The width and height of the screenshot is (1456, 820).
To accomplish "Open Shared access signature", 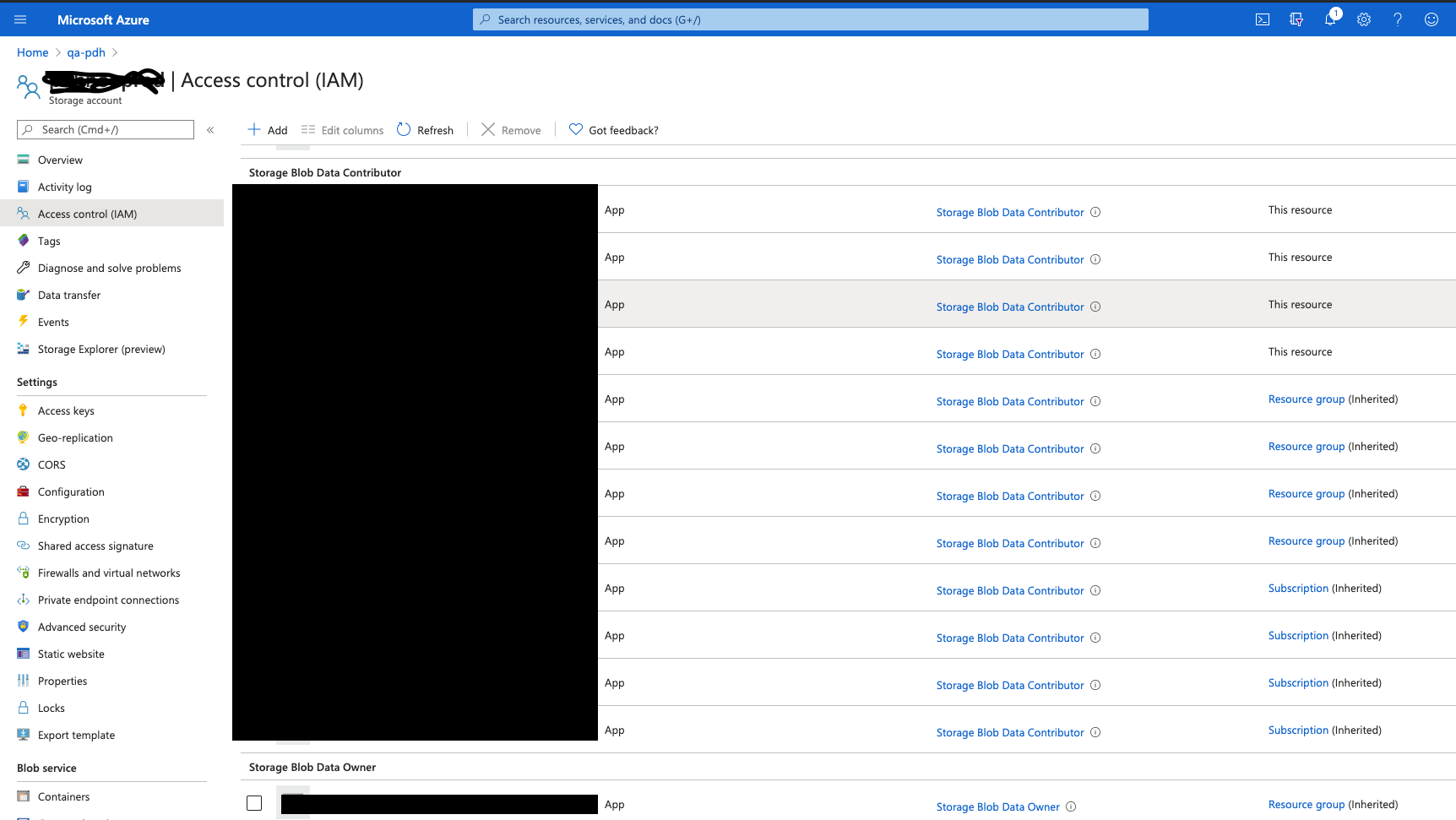I will tap(95, 546).
